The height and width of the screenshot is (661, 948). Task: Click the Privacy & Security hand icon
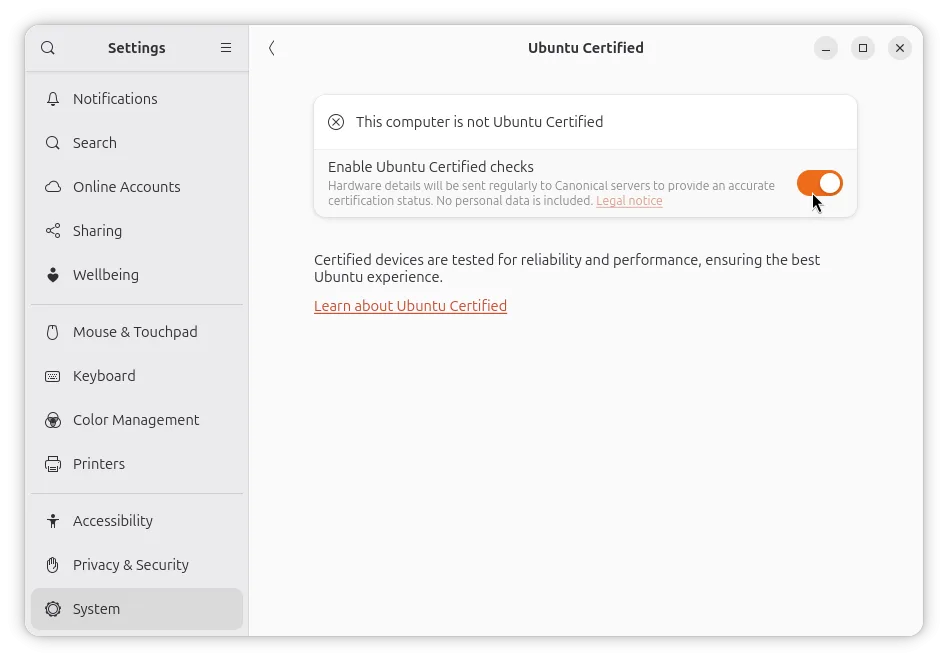coord(53,565)
